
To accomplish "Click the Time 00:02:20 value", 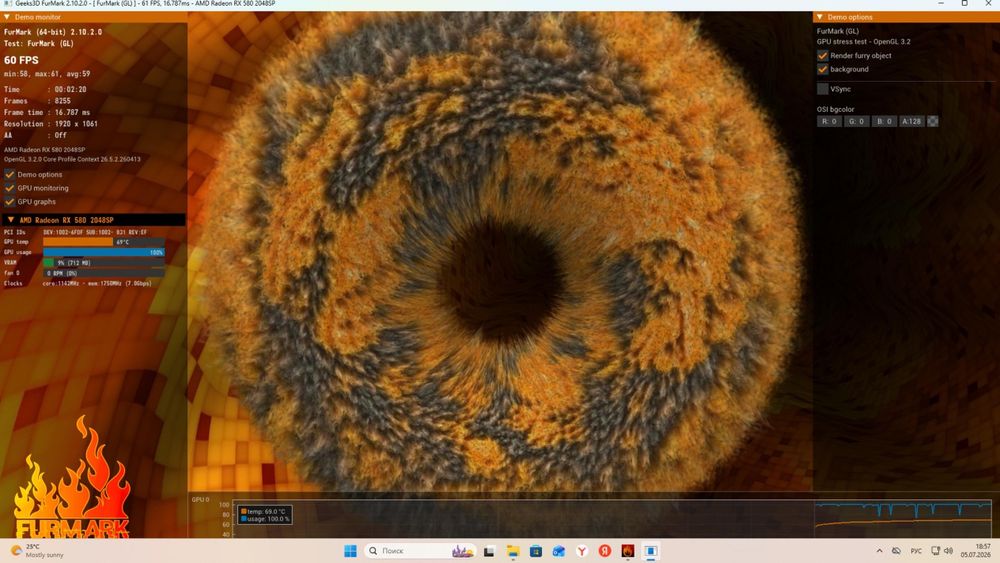I will [70, 89].
